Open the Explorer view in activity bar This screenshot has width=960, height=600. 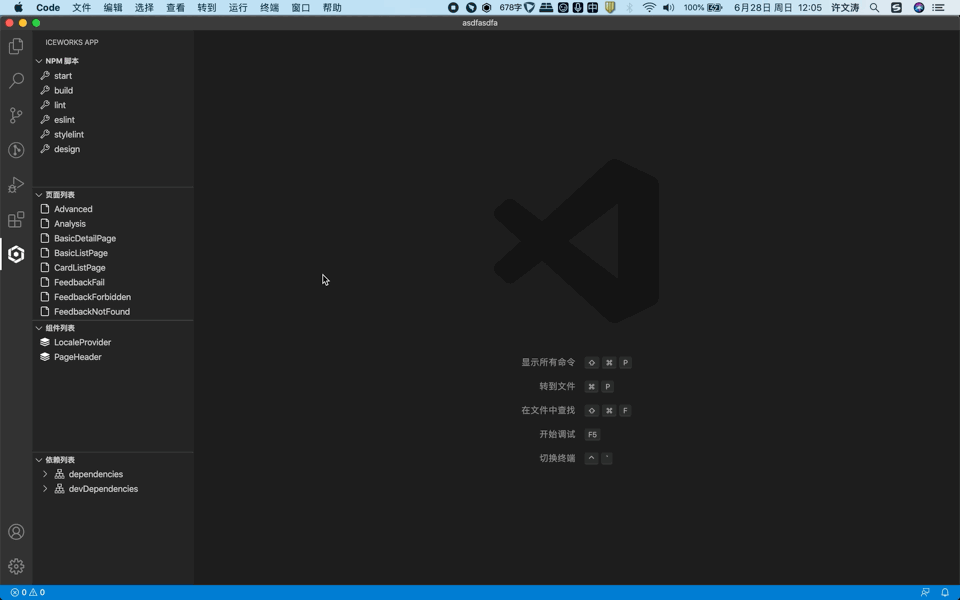[17, 46]
